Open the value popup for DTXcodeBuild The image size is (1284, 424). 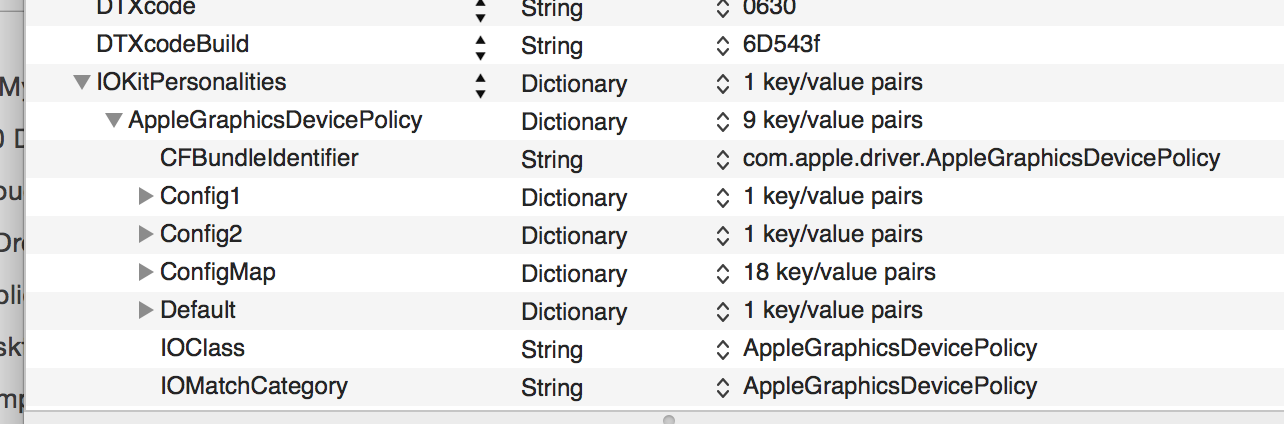click(x=724, y=46)
